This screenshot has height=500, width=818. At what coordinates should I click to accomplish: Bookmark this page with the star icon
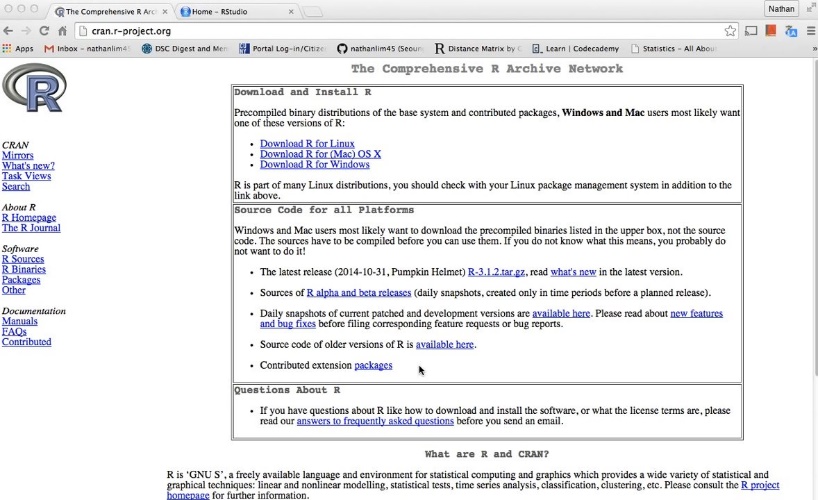click(730, 31)
